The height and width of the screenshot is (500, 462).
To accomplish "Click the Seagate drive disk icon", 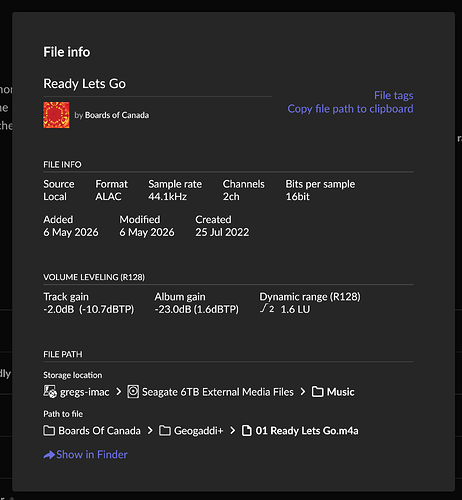I will pos(133,392).
